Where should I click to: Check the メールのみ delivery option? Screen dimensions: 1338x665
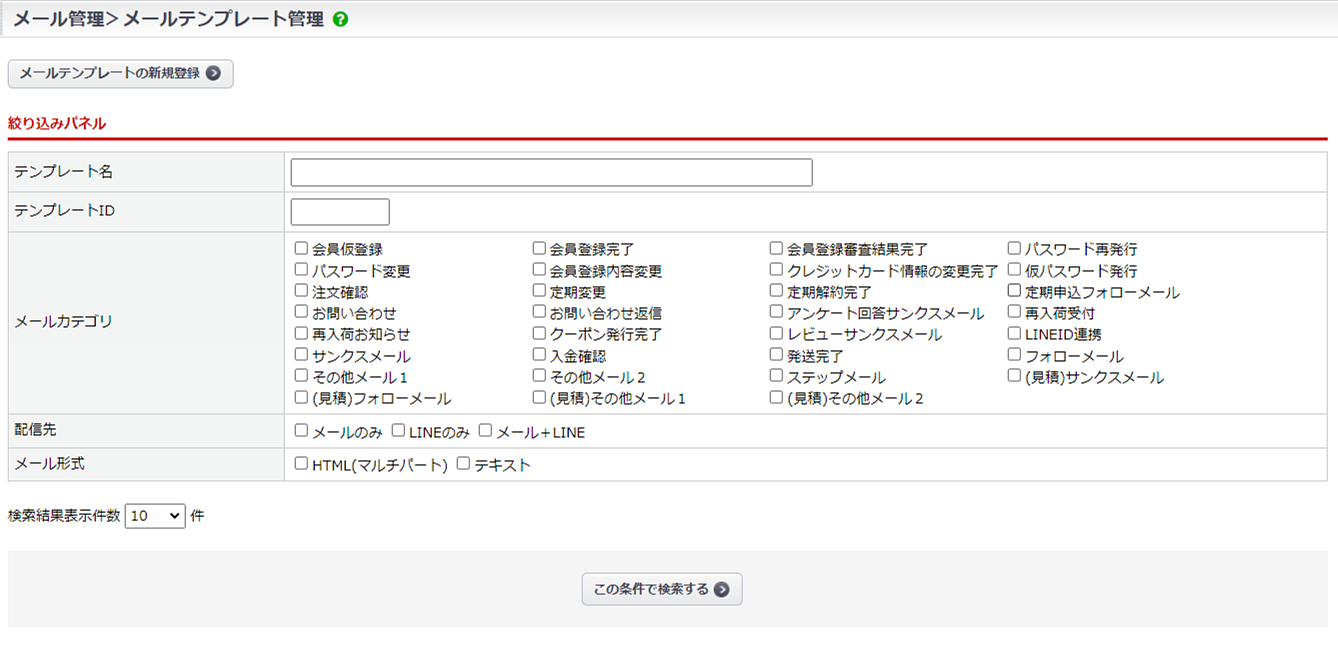click(x=301, y=431)
